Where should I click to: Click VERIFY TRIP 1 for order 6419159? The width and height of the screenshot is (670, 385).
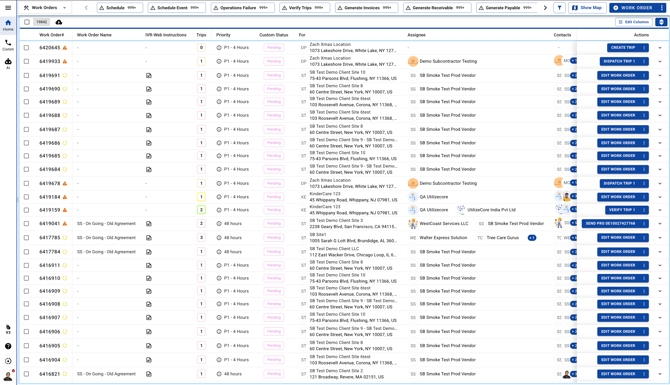click(x=622, y=210)
